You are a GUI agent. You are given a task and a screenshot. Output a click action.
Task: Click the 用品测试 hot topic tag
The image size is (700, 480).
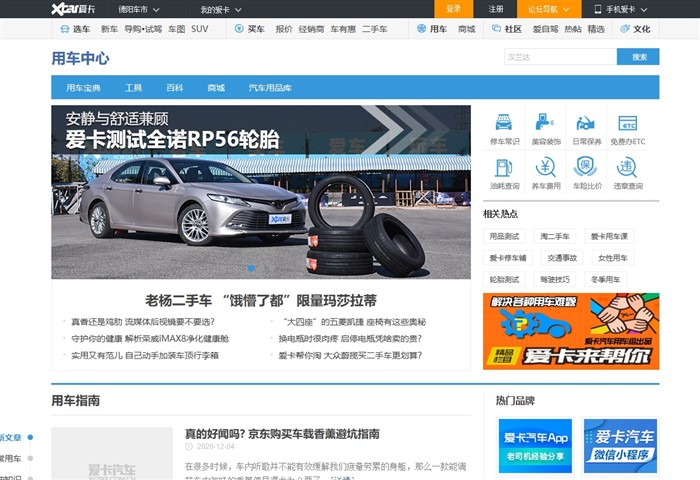tap(504, 236)
